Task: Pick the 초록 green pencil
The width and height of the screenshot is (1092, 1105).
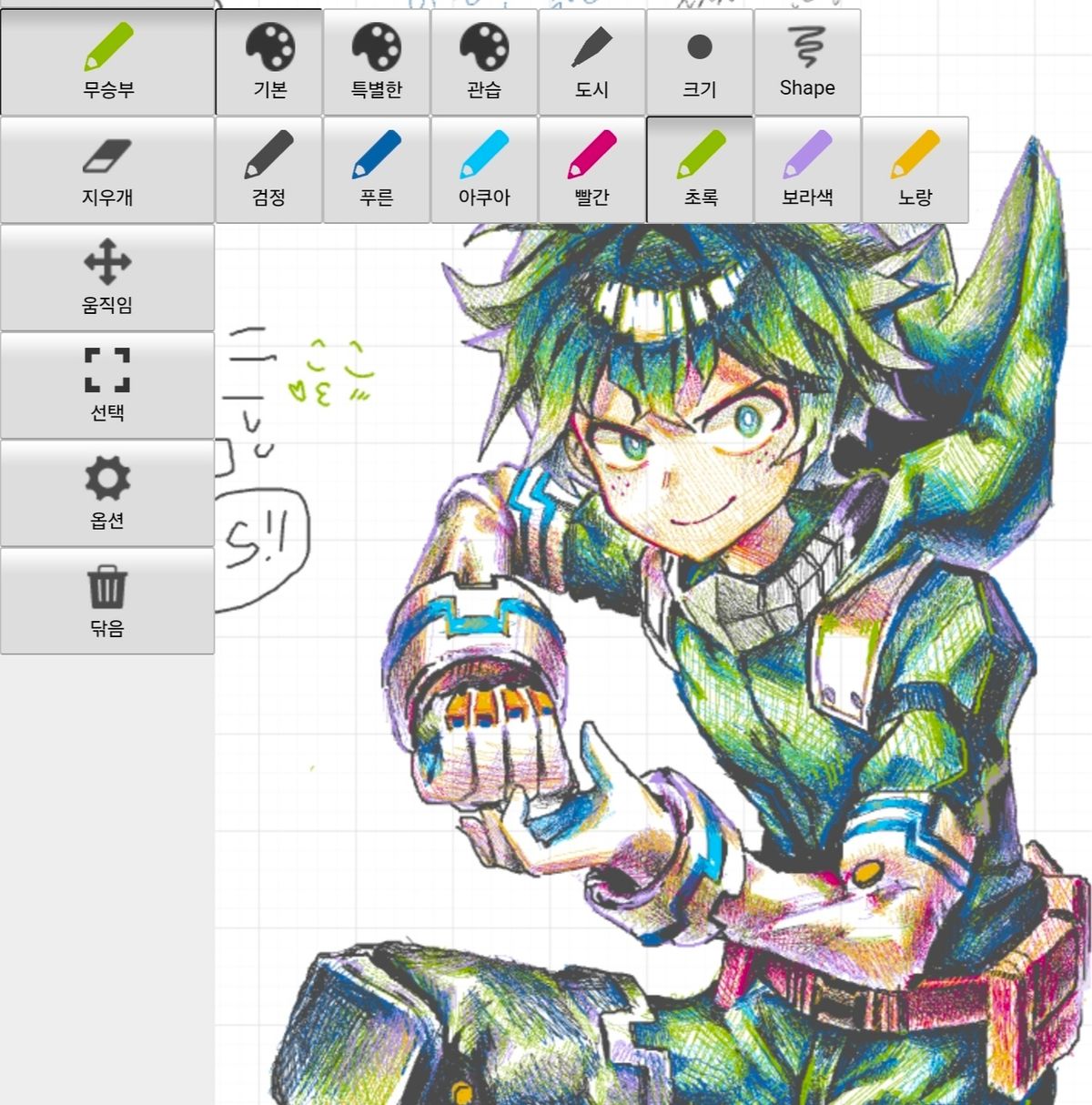Action: (700, 169)
